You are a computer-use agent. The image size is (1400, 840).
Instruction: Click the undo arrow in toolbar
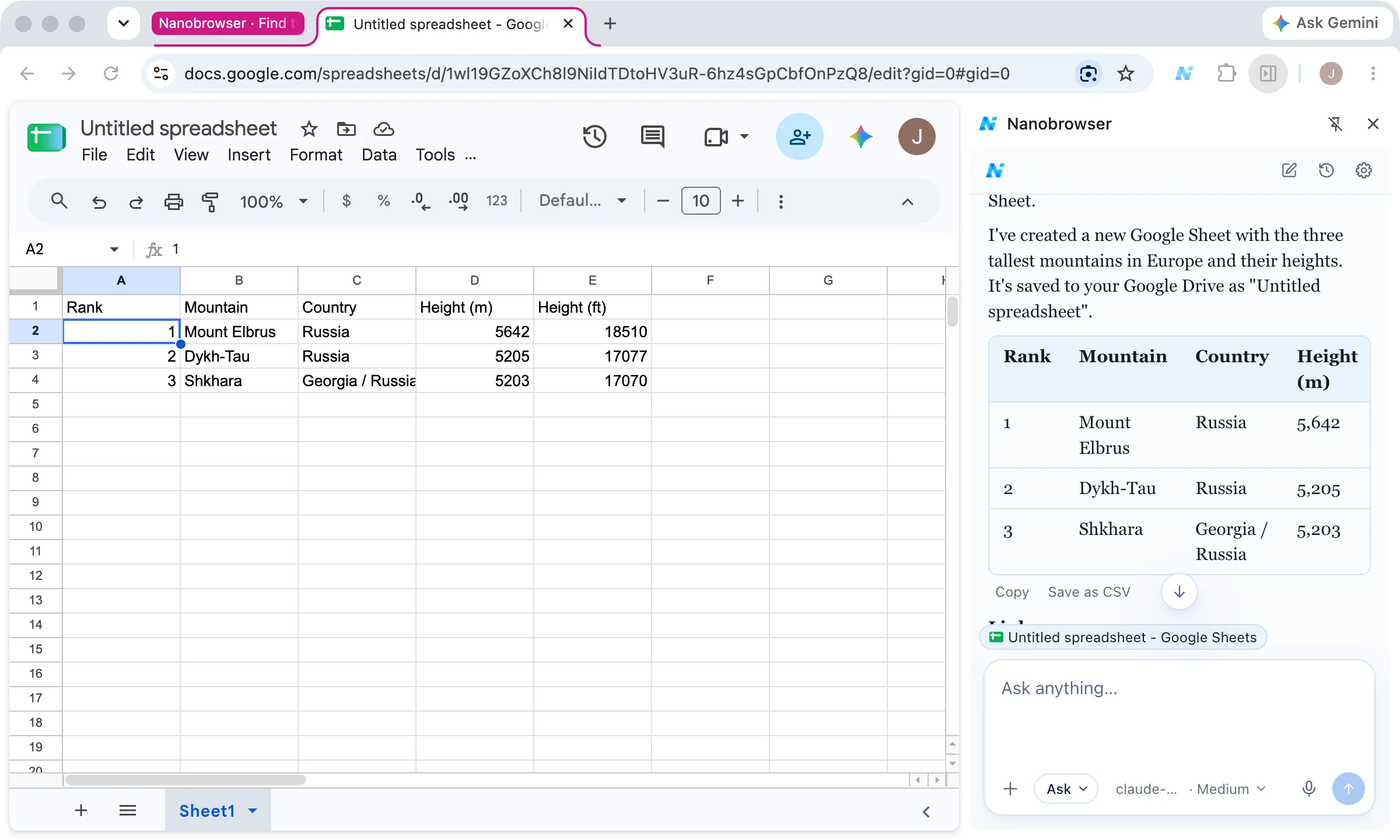pyautogui.click(x=99, y=202)
